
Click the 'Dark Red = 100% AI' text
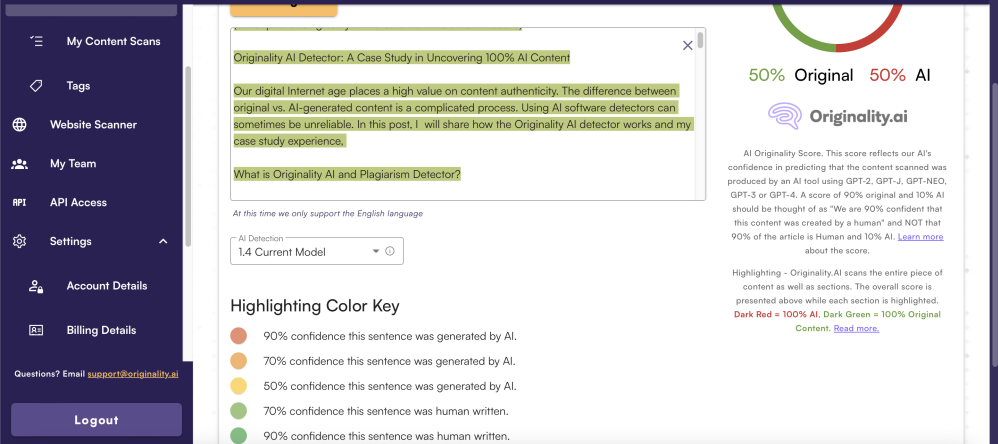777,314
